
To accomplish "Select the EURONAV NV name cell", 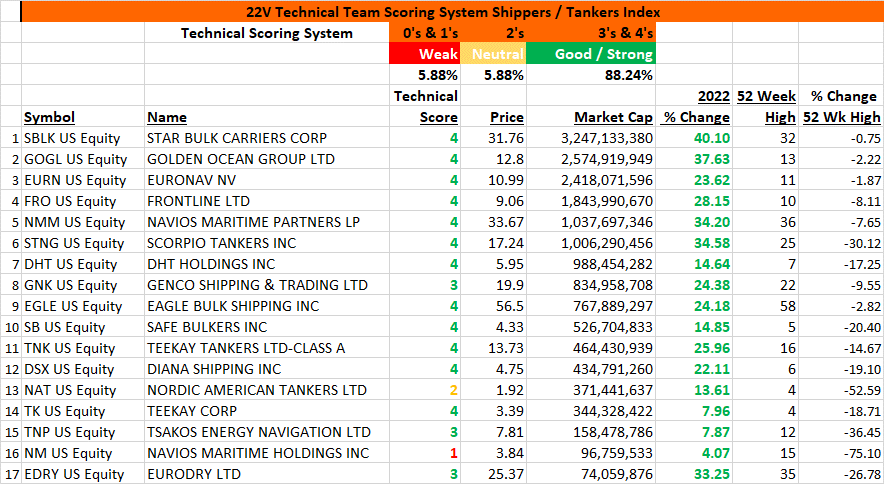I will (x=267, y=180).
